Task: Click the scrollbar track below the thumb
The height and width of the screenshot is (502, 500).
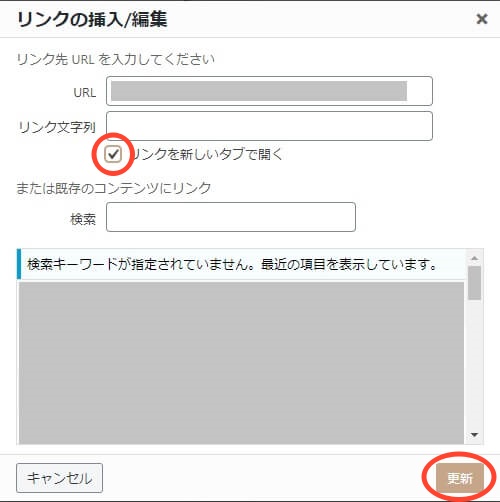Action: coord(474,363)
